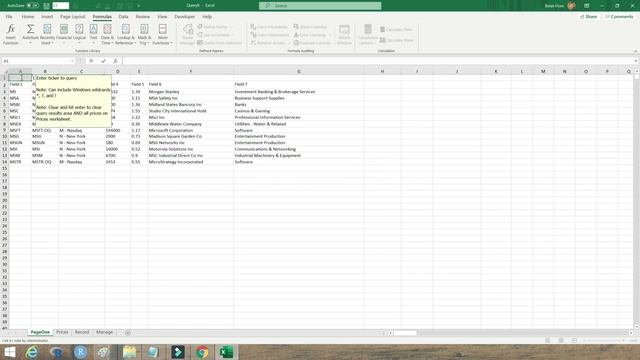Viewport: 640px width, 360px height.
Task: Select cell with Casinos & Gaming
Action: pyautogui.click(x=299, y=111)
